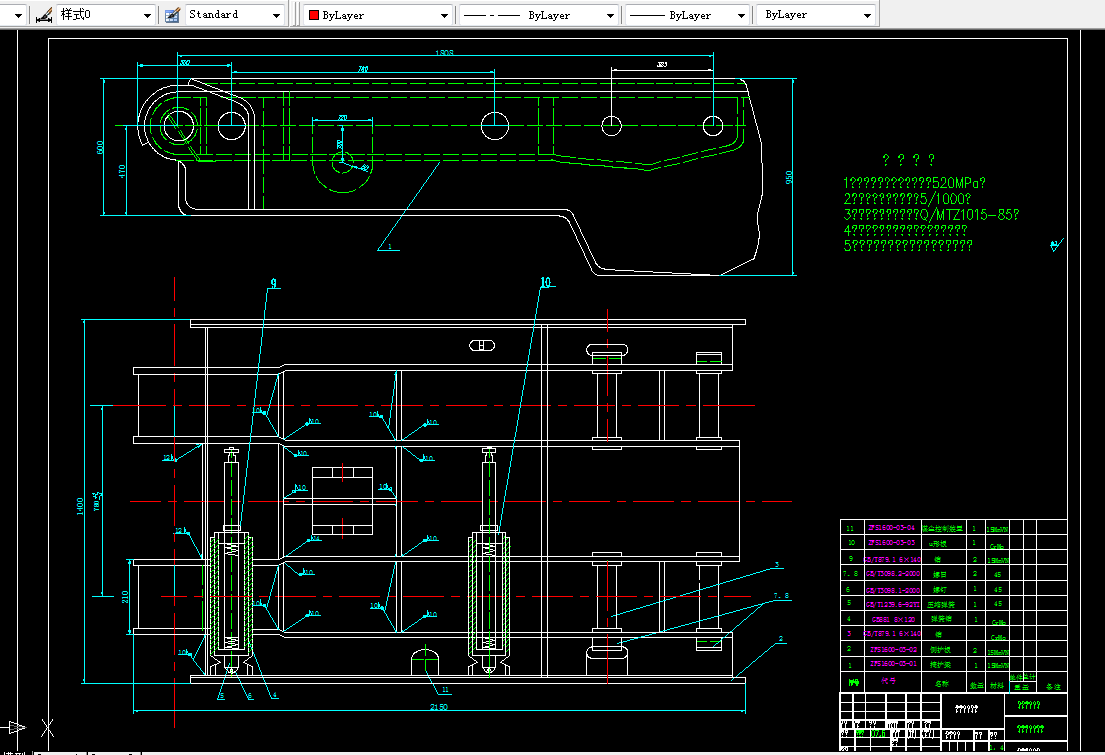Select the surface finish symbol beside the notes
The image size is (1105, 755).
[x=1056, y=245]
